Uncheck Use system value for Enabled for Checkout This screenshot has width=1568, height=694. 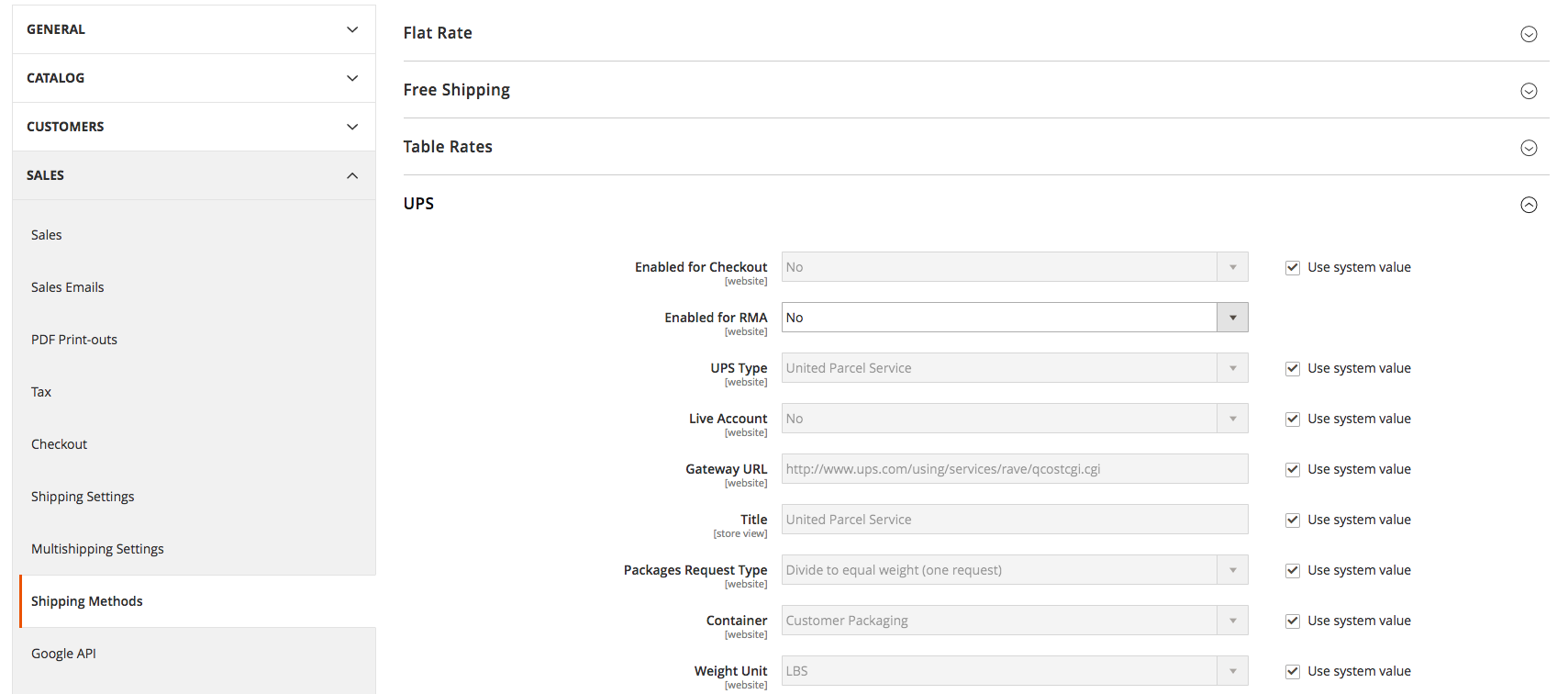1293,268
